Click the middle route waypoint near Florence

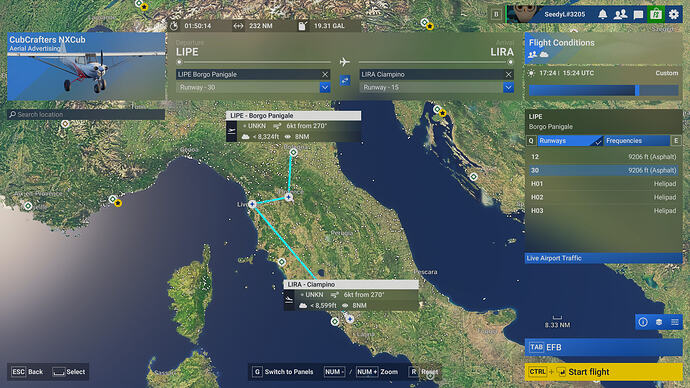289,197
